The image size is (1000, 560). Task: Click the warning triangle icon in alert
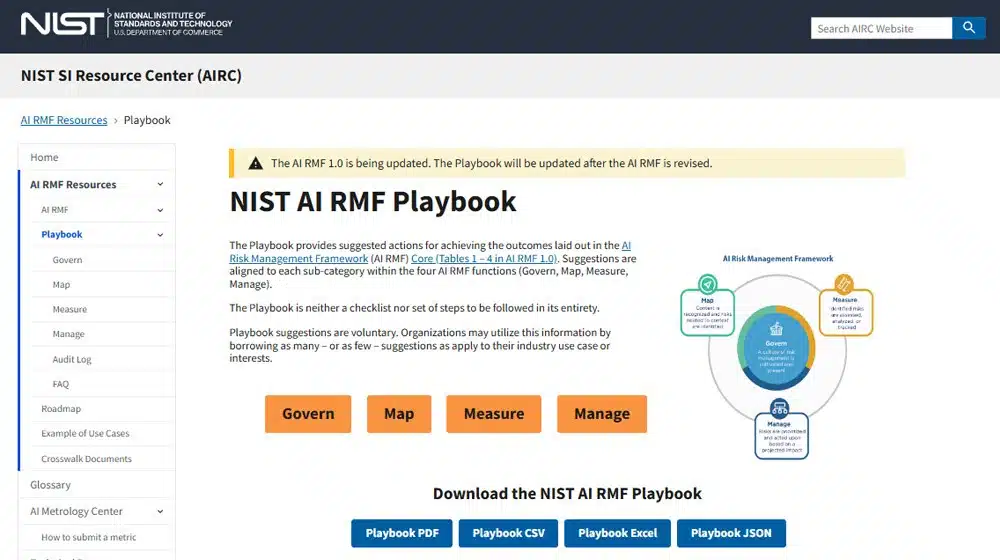256,163
